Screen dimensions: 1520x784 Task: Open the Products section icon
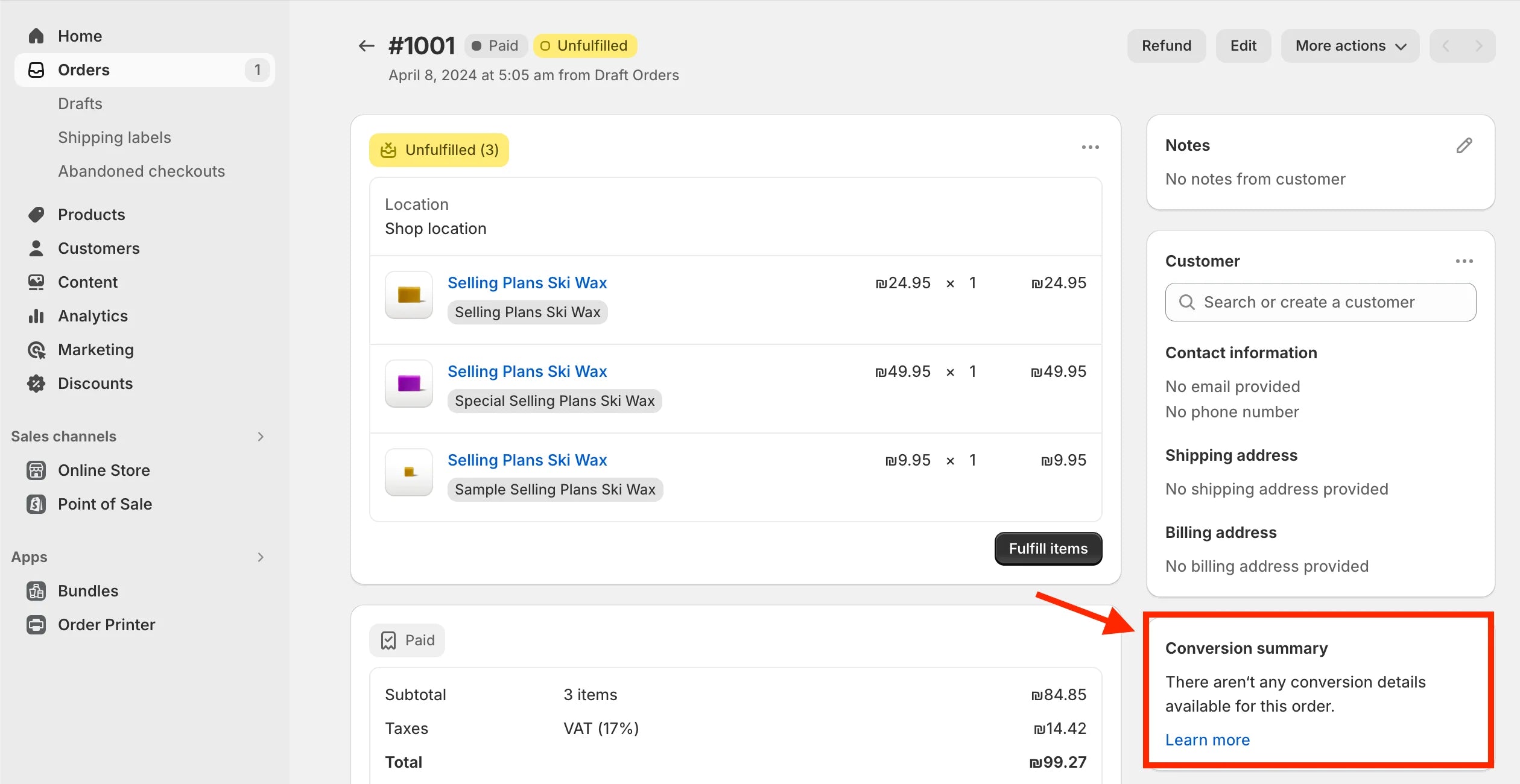point(36,214)
